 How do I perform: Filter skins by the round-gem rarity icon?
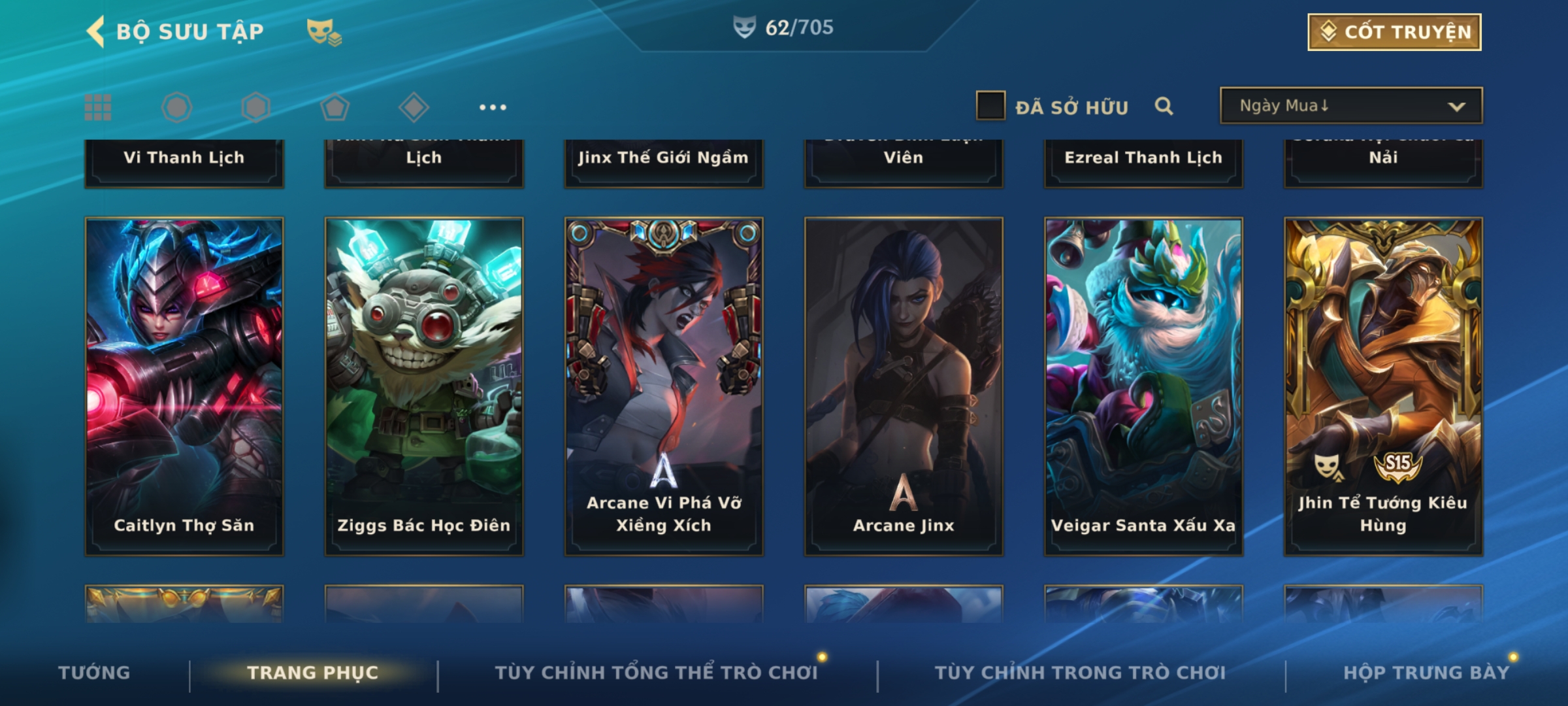pyautogui.click(x=176, y=107)
